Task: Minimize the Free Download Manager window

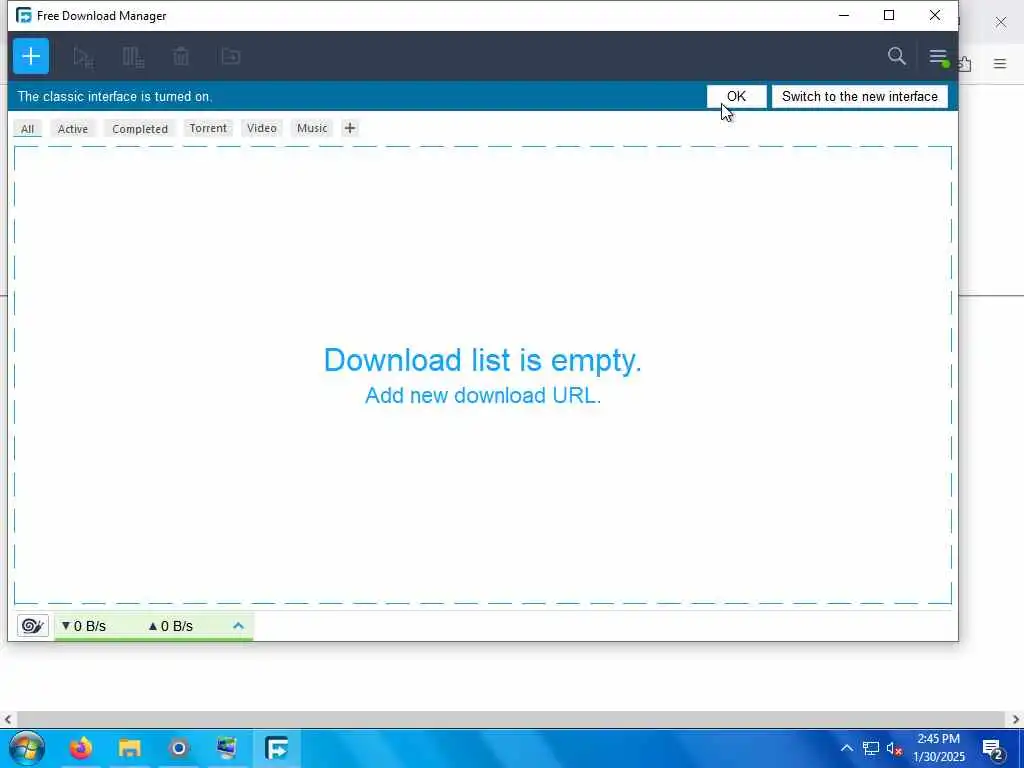Action: click(x=844, y=15)
